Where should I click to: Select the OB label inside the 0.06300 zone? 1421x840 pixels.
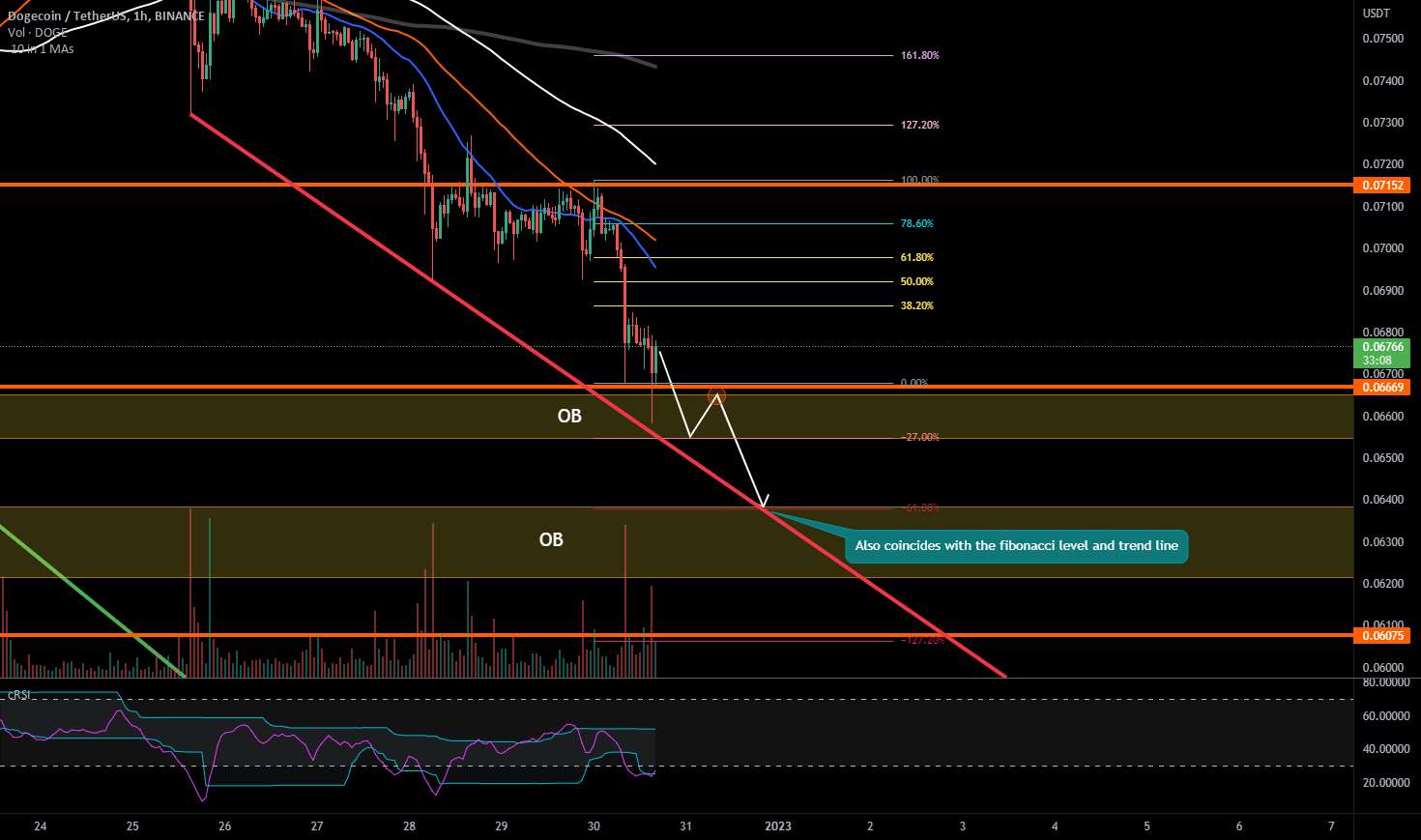(x=551, y=539)
